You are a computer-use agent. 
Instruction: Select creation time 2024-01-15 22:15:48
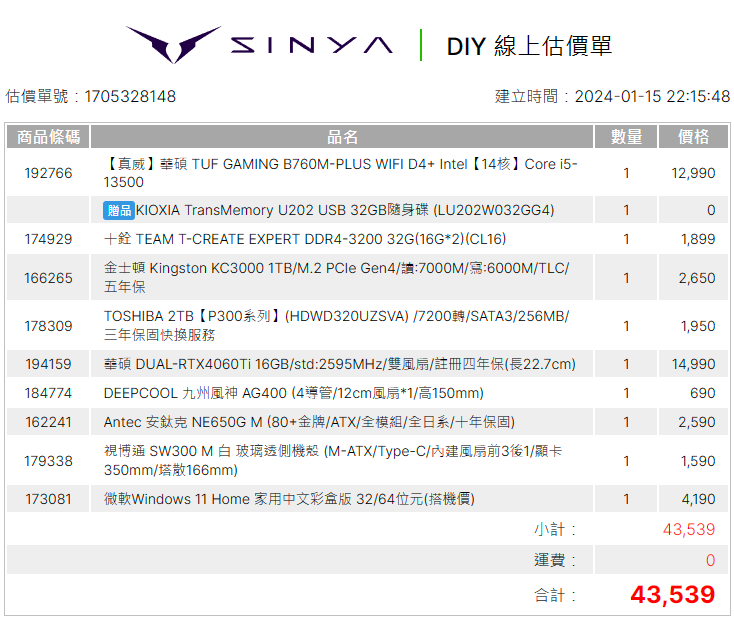click(652, 96)
